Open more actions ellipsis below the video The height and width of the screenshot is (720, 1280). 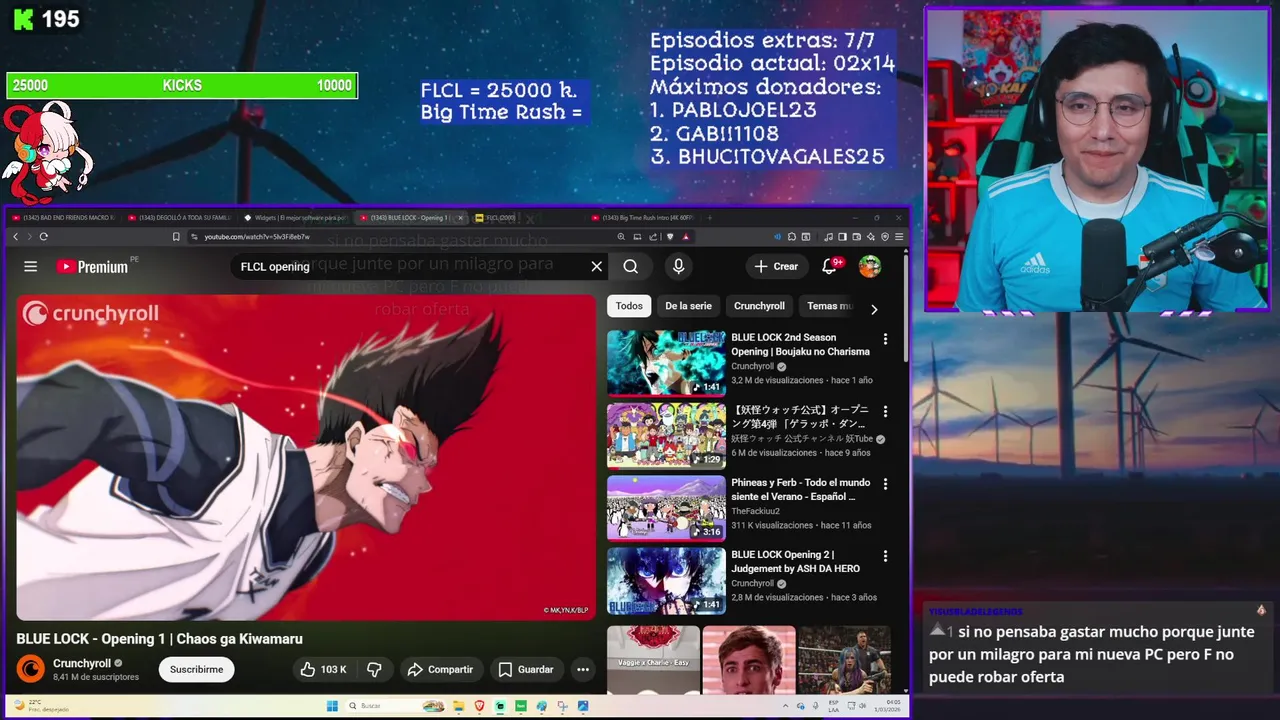[583, 669]
